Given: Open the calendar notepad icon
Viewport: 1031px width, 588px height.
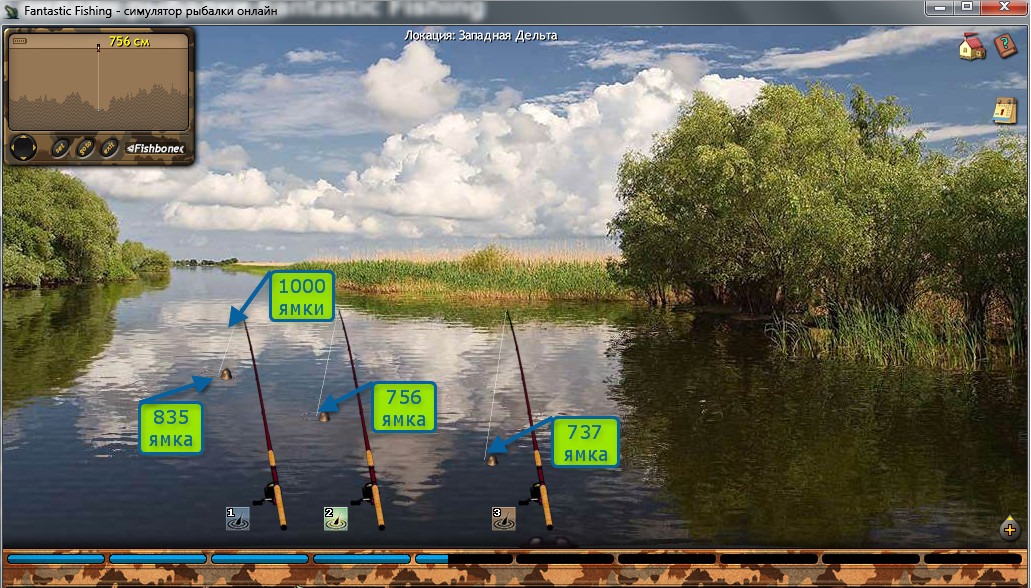Looking at the screenshot, I should click(x=1004, y=110).
